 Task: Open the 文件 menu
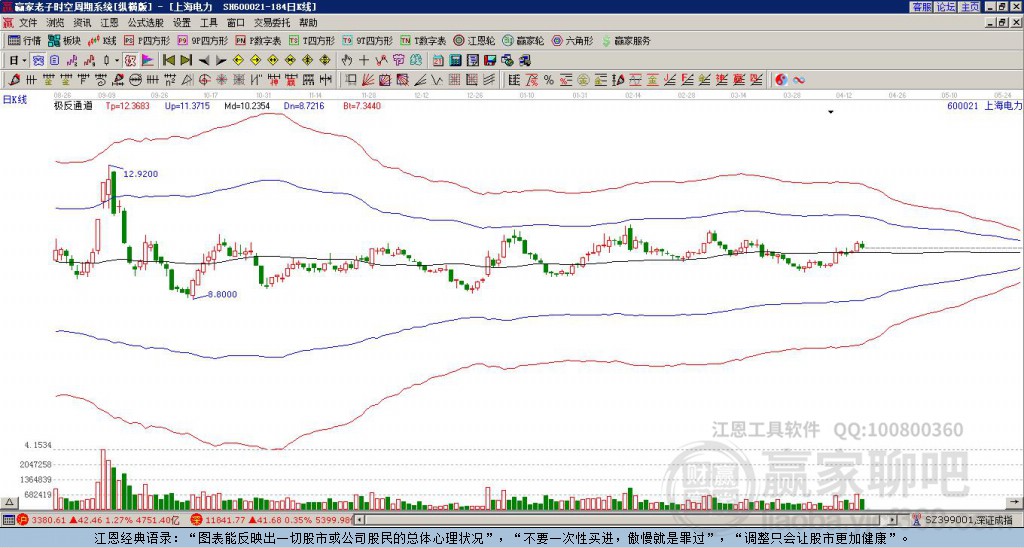[x=28, y=23]
